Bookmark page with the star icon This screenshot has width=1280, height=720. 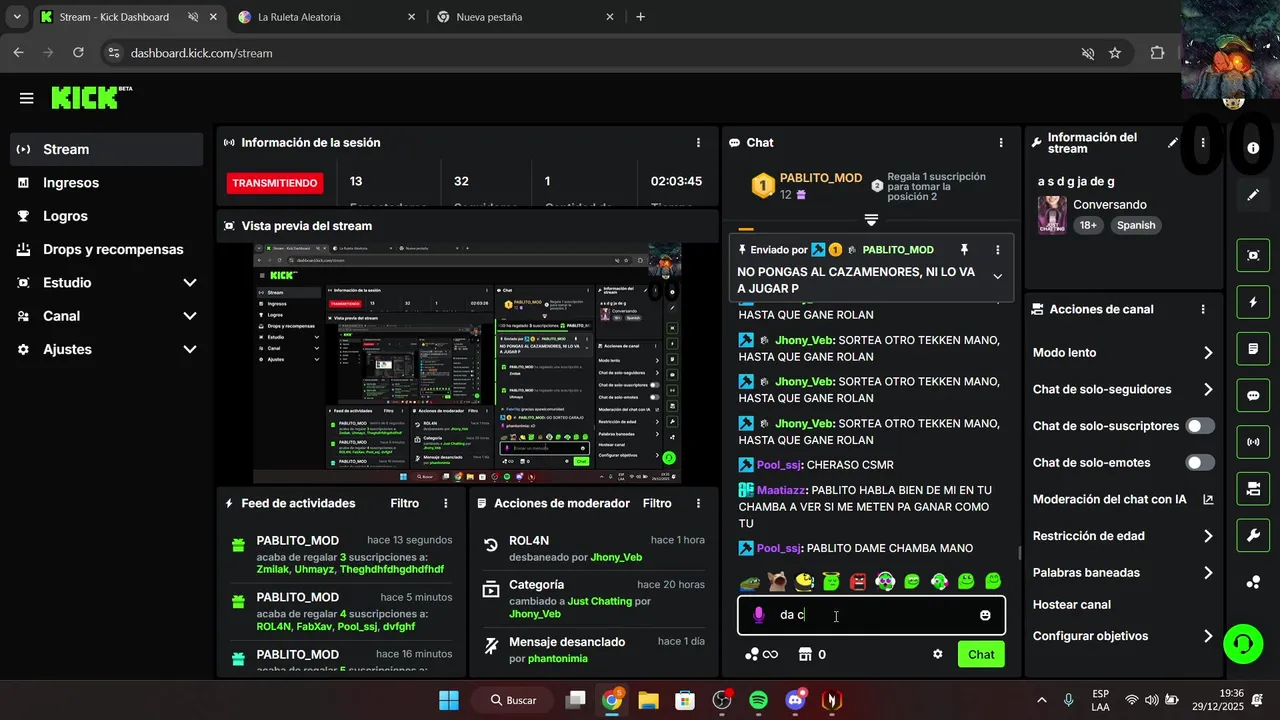[1115, 53]
